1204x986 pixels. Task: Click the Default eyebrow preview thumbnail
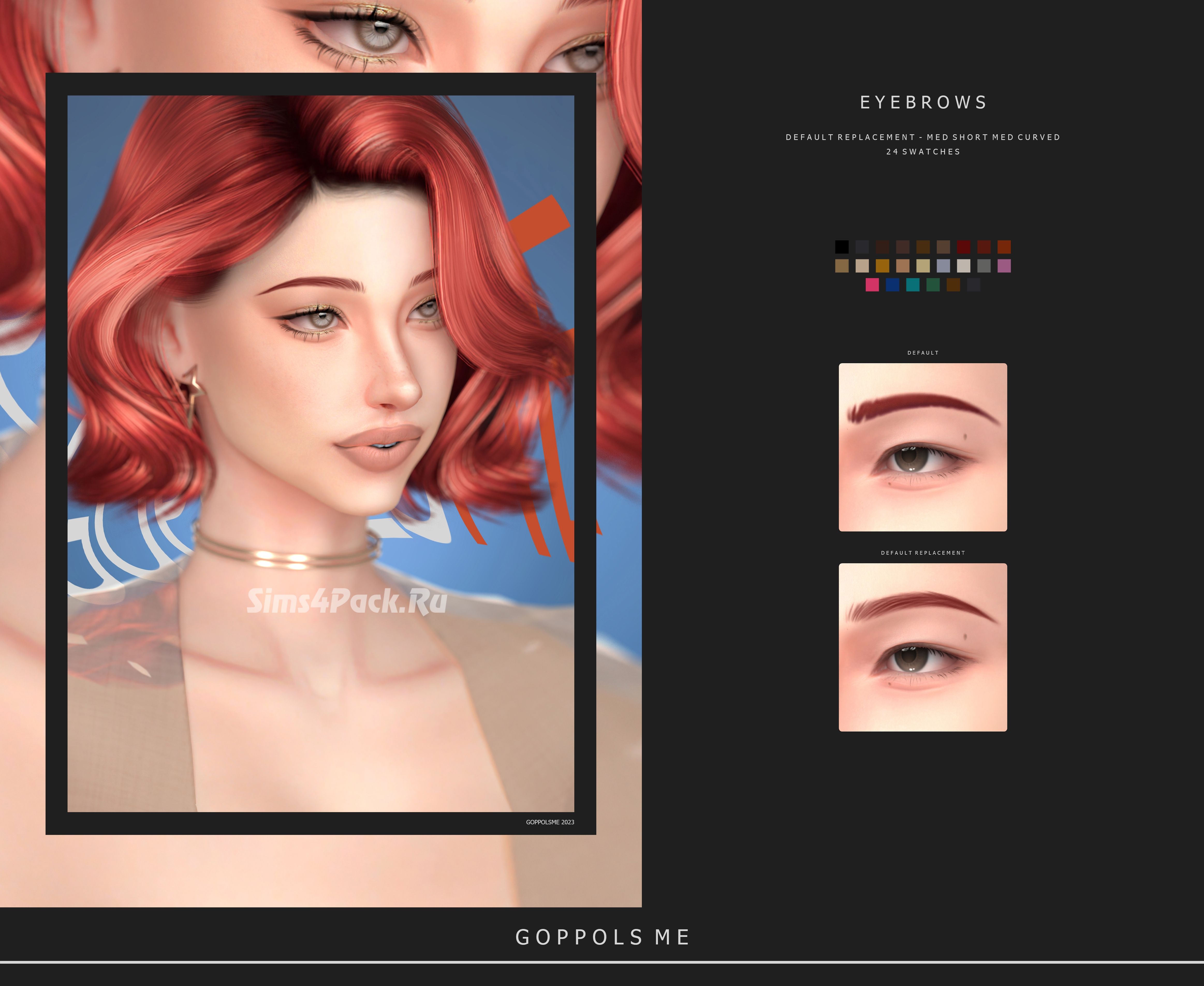(x=923, y=447)
